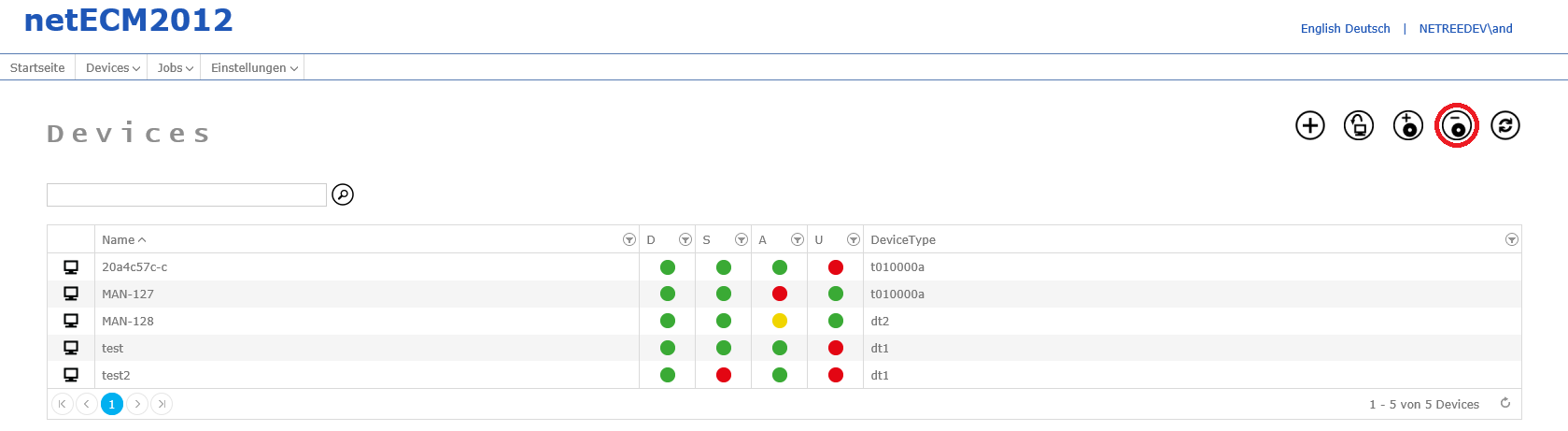Sort by the Name column header
This screenshot has height=431, width=1568.
point(119,240)
